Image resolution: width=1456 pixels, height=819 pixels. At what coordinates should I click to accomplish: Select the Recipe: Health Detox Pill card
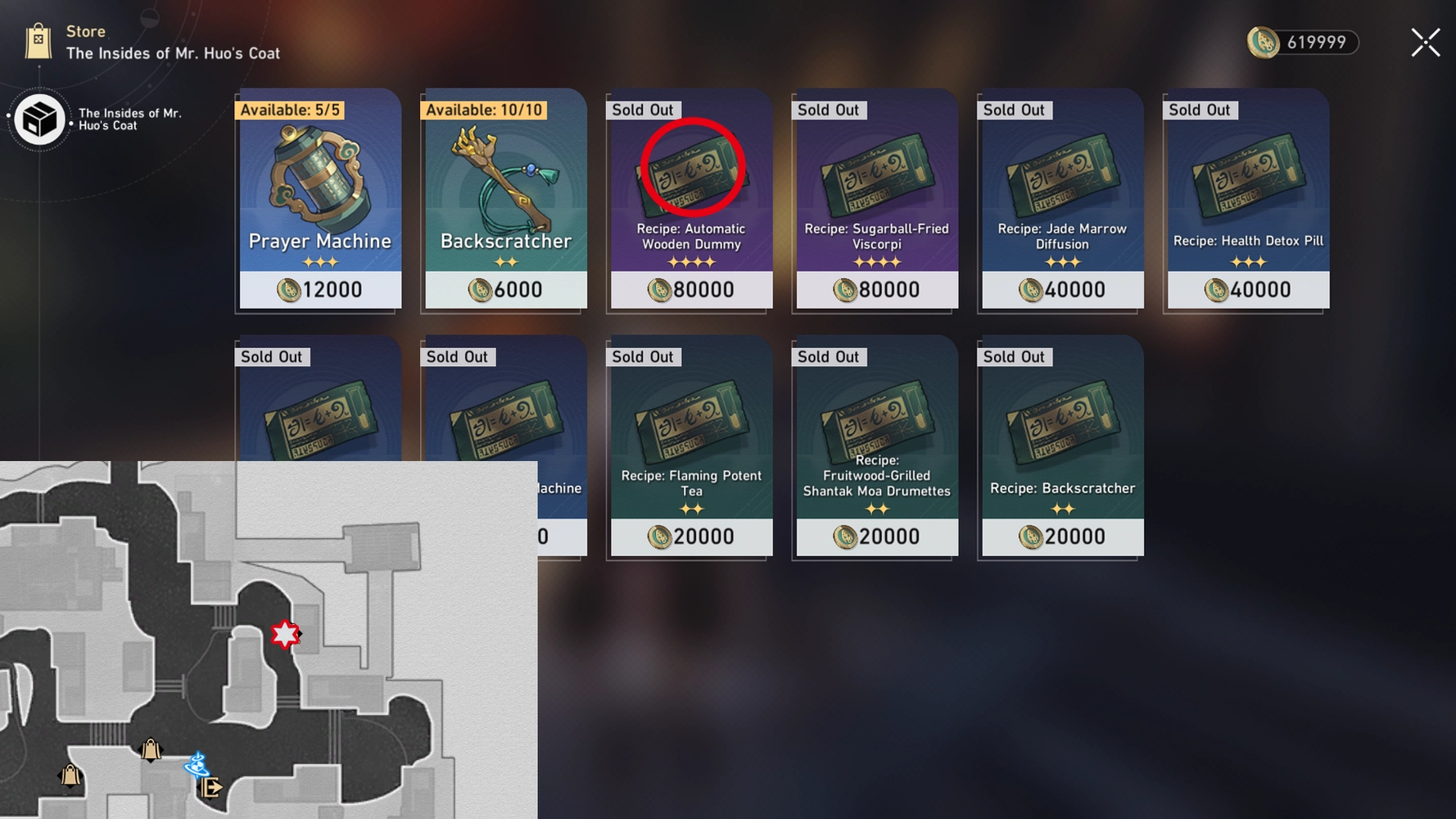(1248, 199)
